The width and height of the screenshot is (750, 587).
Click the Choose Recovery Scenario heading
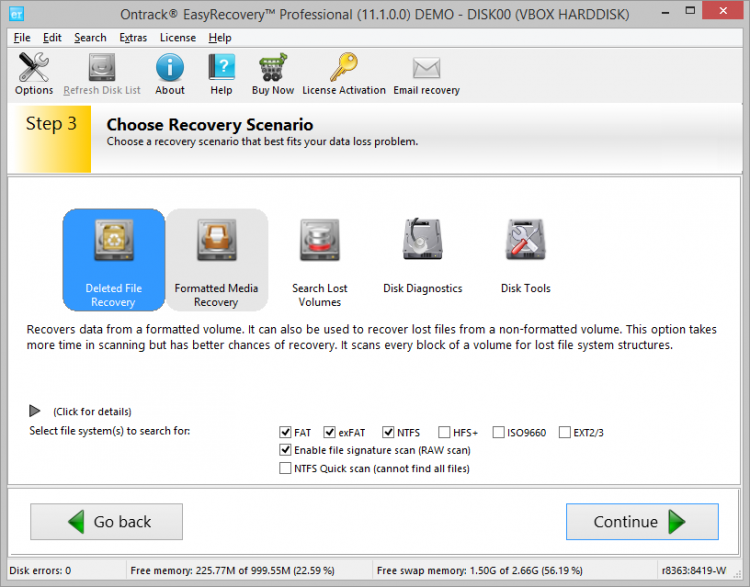(210, 125)
